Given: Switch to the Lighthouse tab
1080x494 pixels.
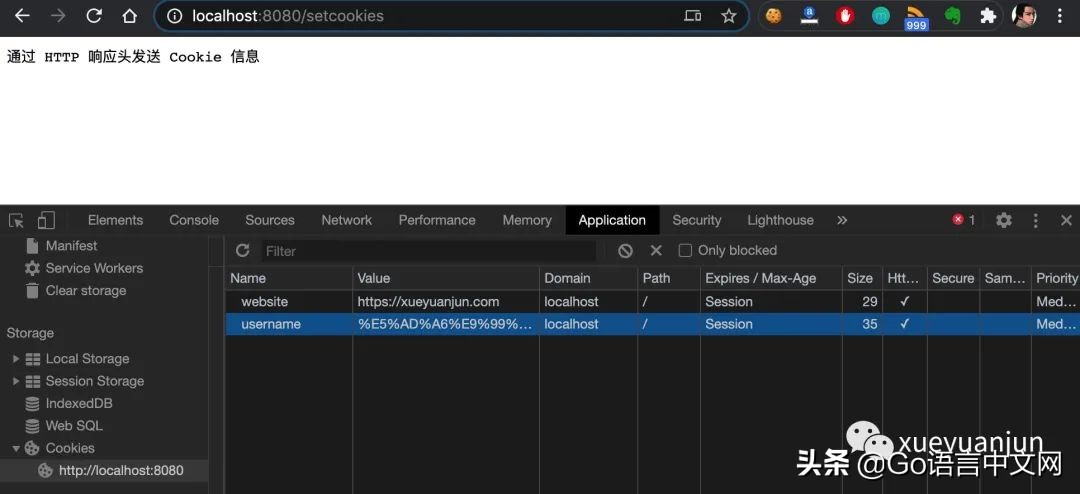Looking at the screenshot, I should tap(780, 220).
